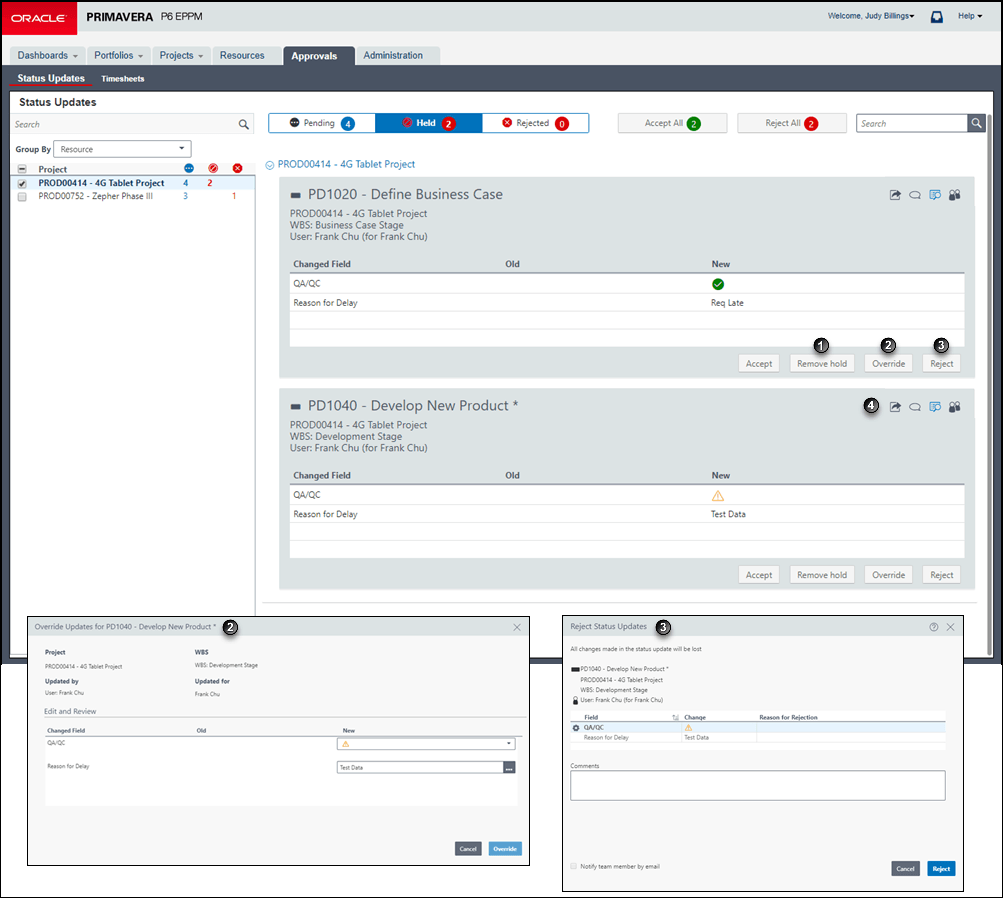
Task: Click the rejected column header icon
Action: (237, 168)
